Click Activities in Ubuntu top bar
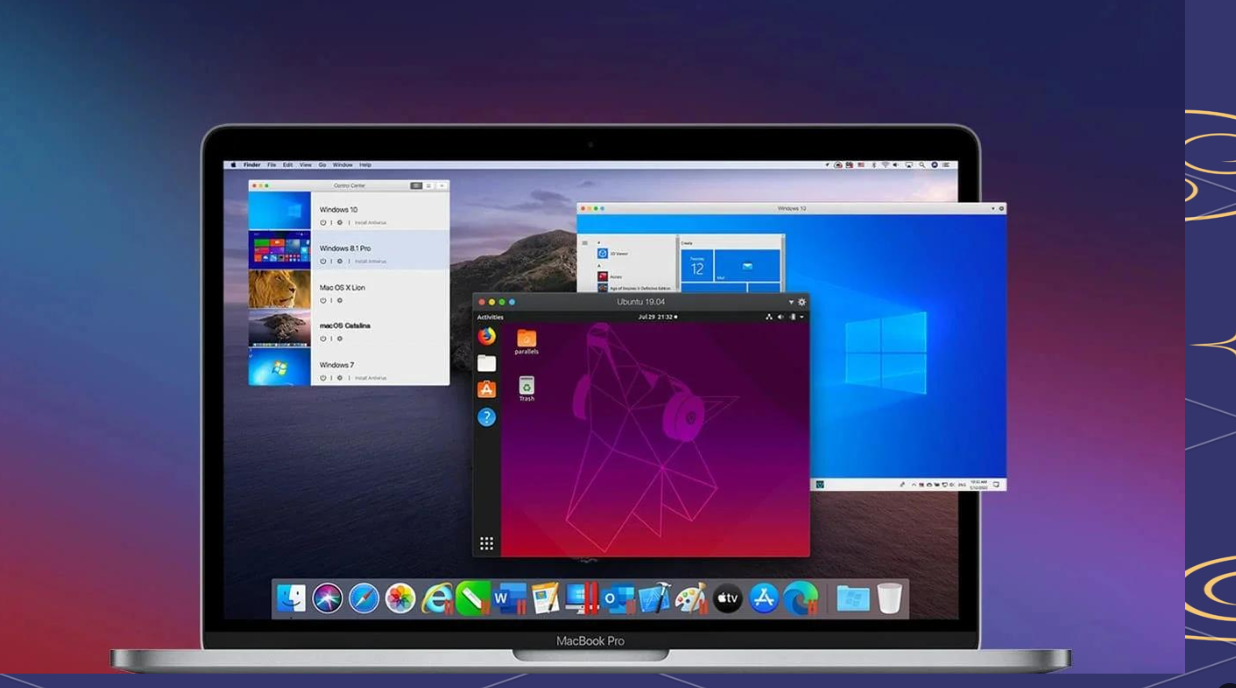 (x=490, y=317)
